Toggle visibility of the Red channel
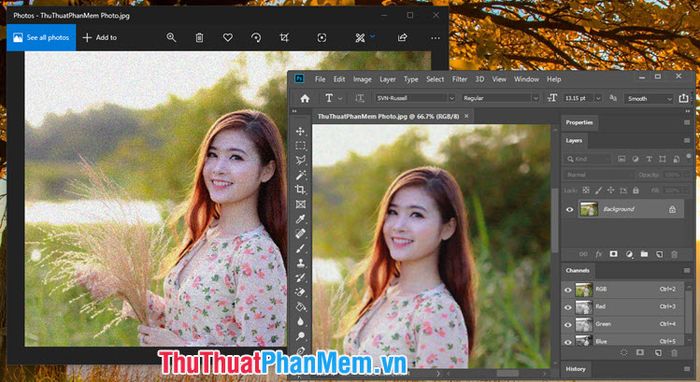Viewport: 700px width, 382px height. tap(568, 307)
